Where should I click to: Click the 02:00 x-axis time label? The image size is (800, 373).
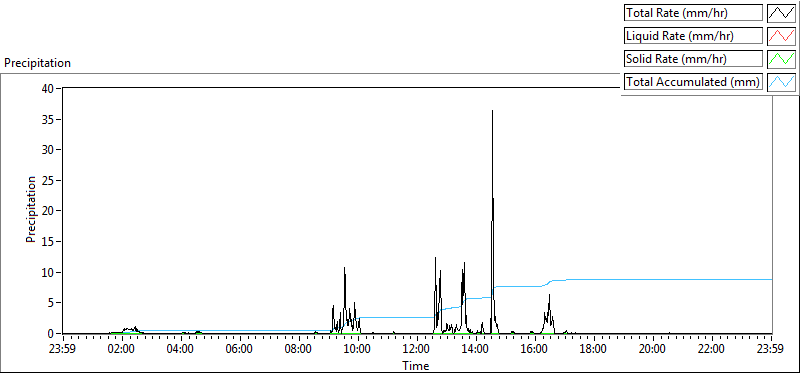click(122, 350)
